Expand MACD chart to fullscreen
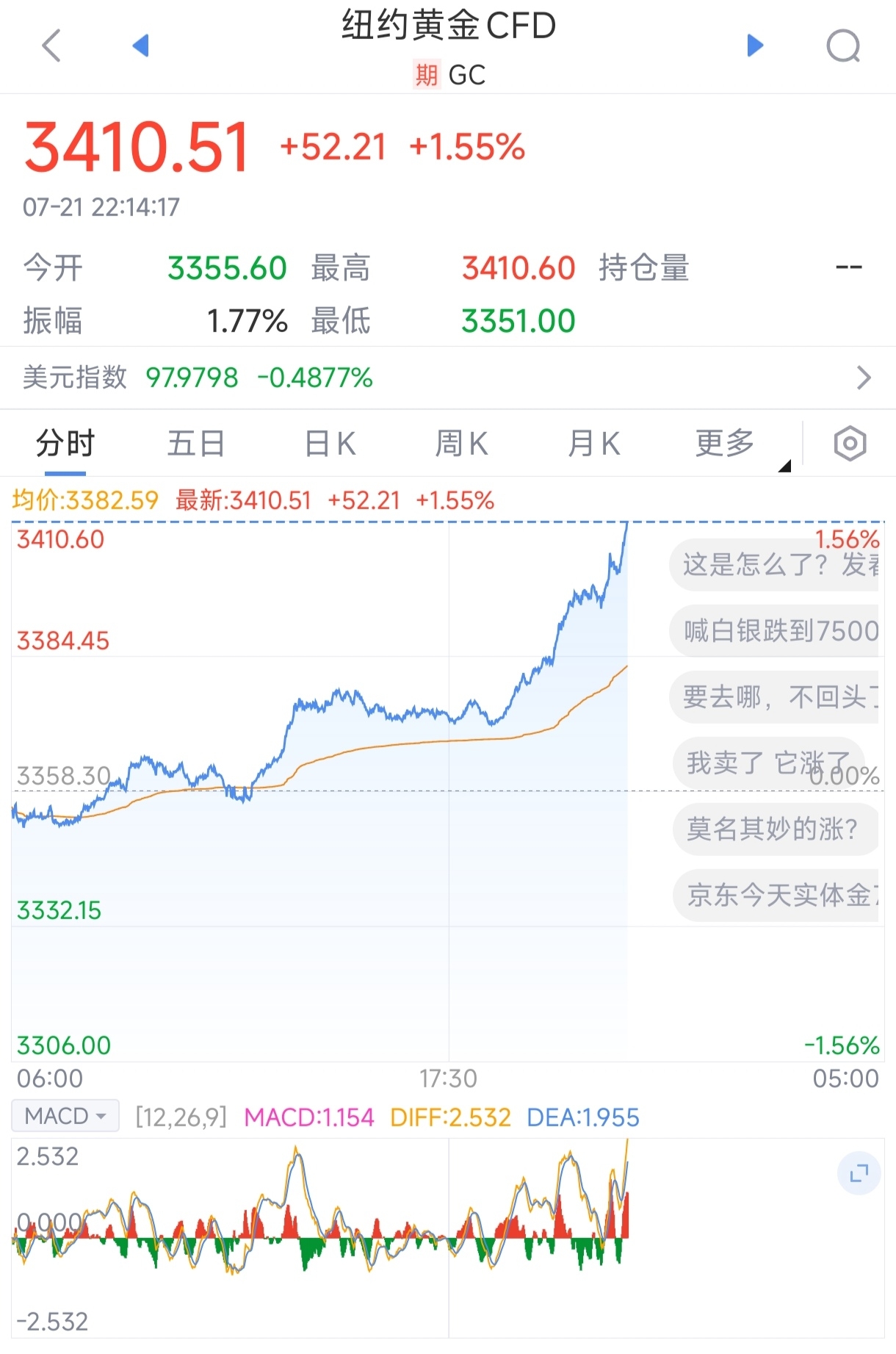Image resolution: width=896 pixels, height=1354 pixels. coord(859,1173)
